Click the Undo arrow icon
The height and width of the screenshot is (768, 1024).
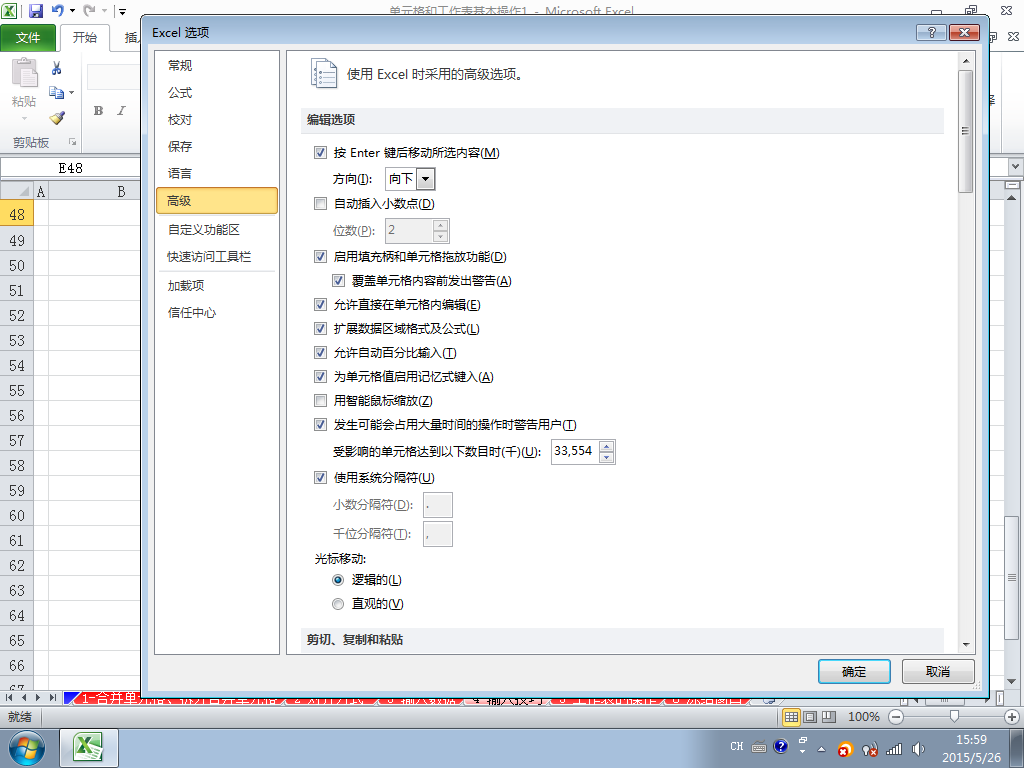tap(57, 10)
